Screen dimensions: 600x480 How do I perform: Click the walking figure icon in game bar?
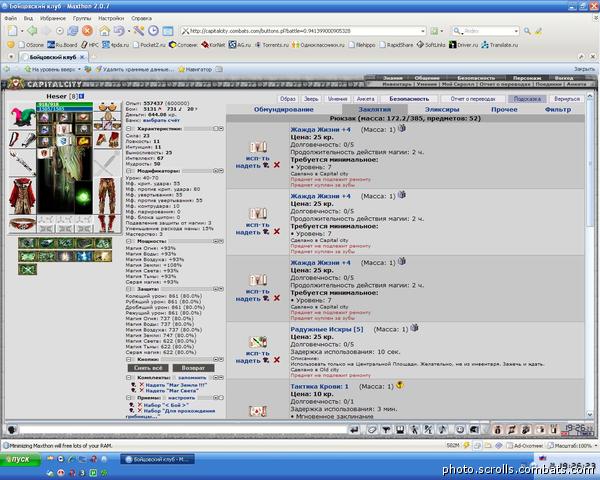(x=414, y=430)
